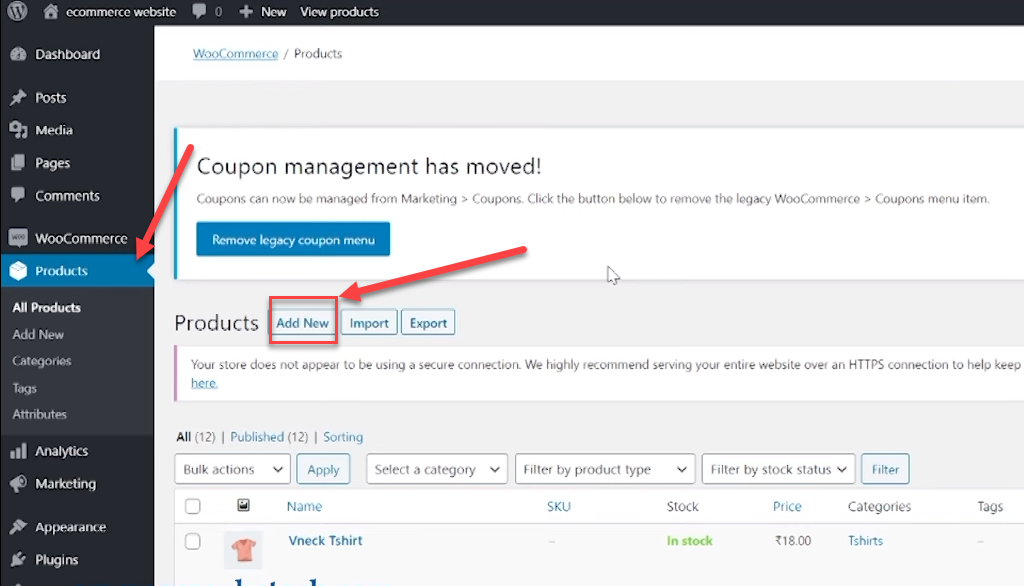This screenshot has width=1024, height=586.
Task: Click the Analytics bar chart icon
Action: pyautogui.click(x=18, y=451)
